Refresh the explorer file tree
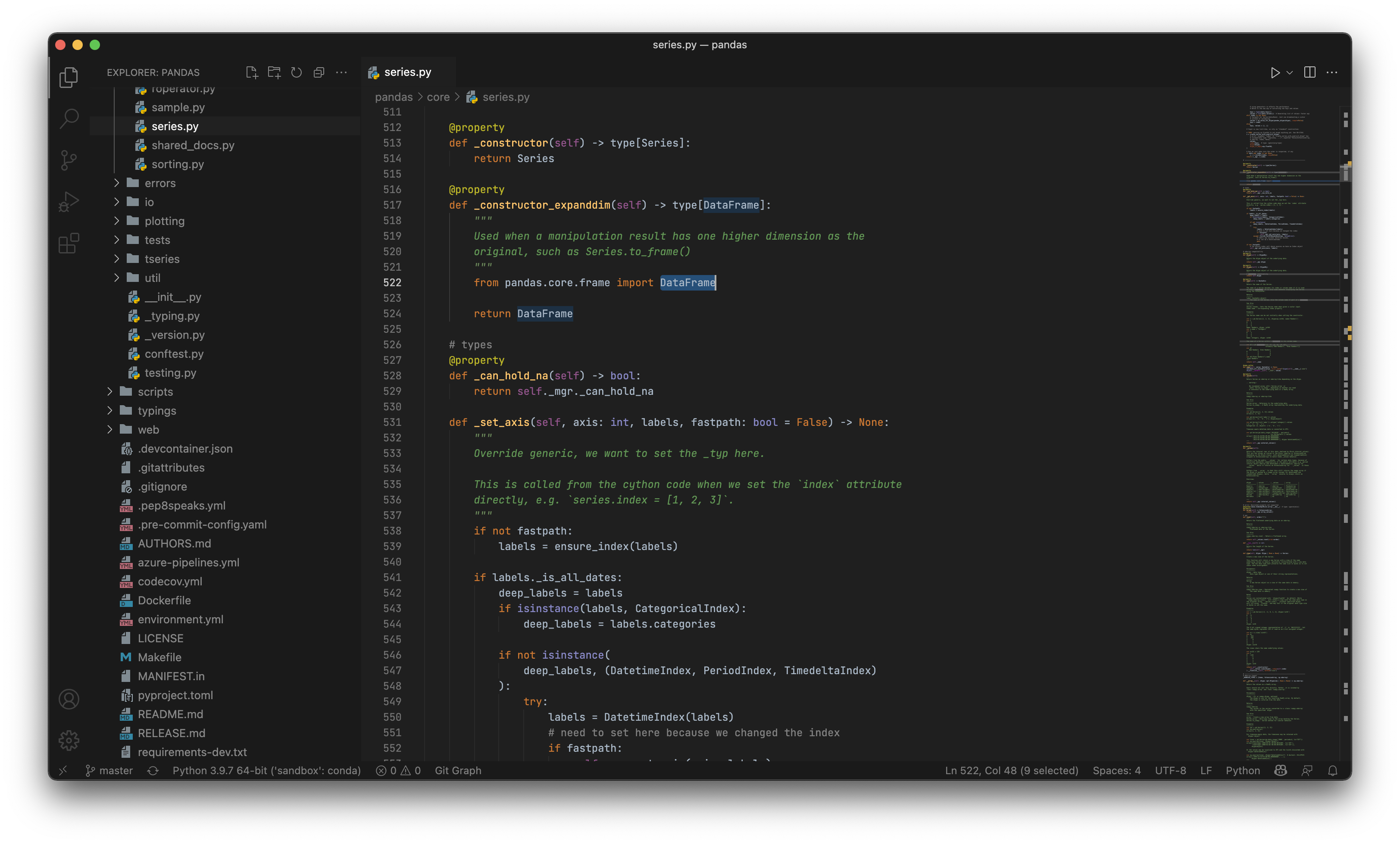This screenshot has height=844, width=1400. coord(297,72)
